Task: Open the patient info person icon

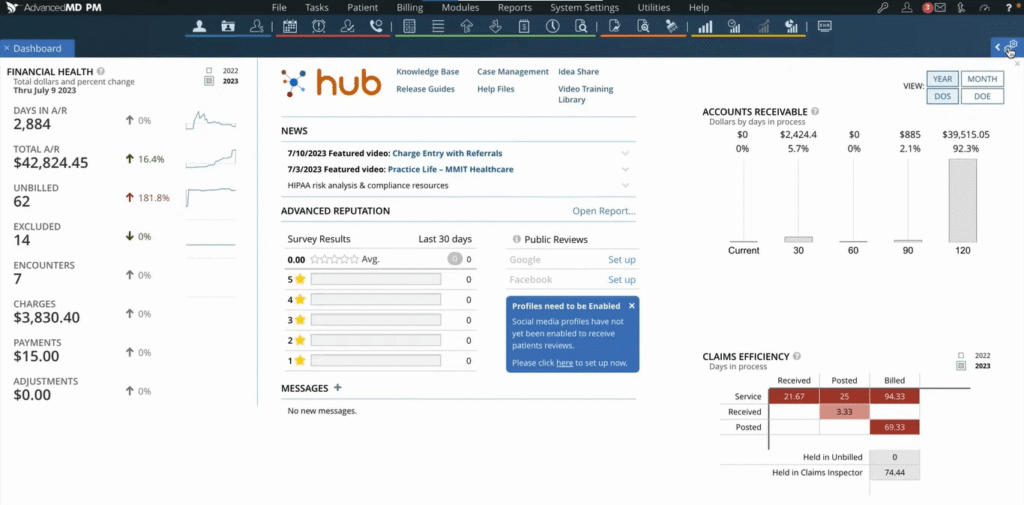Action: point(200,26)
